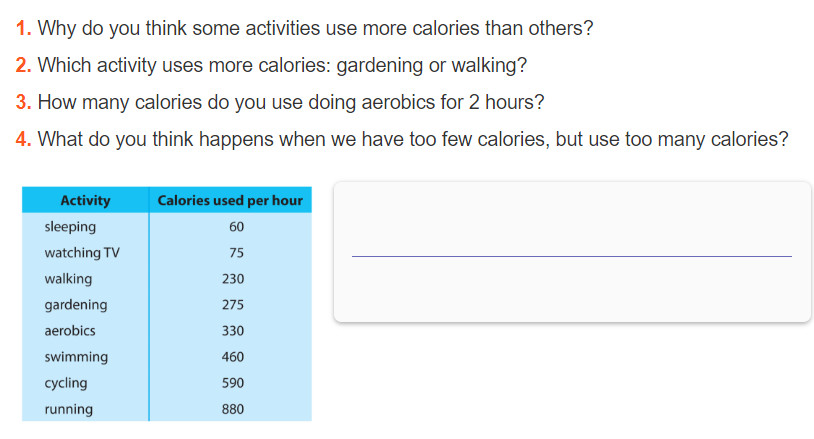
Task: Select the Calories used per hour header
Action: click(230, 200)
